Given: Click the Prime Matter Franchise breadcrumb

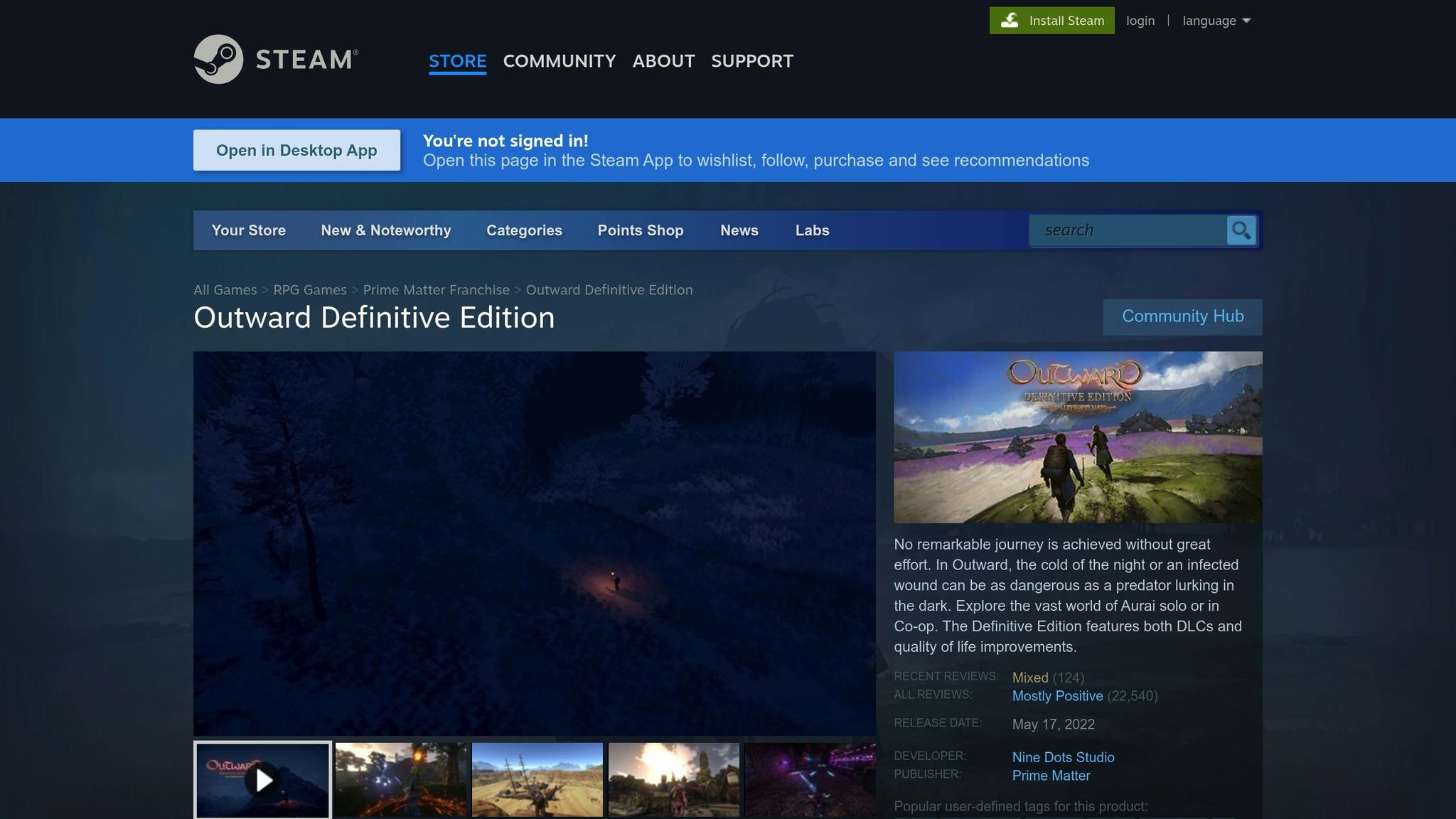Looking at the screenshot, I should 436,290.
